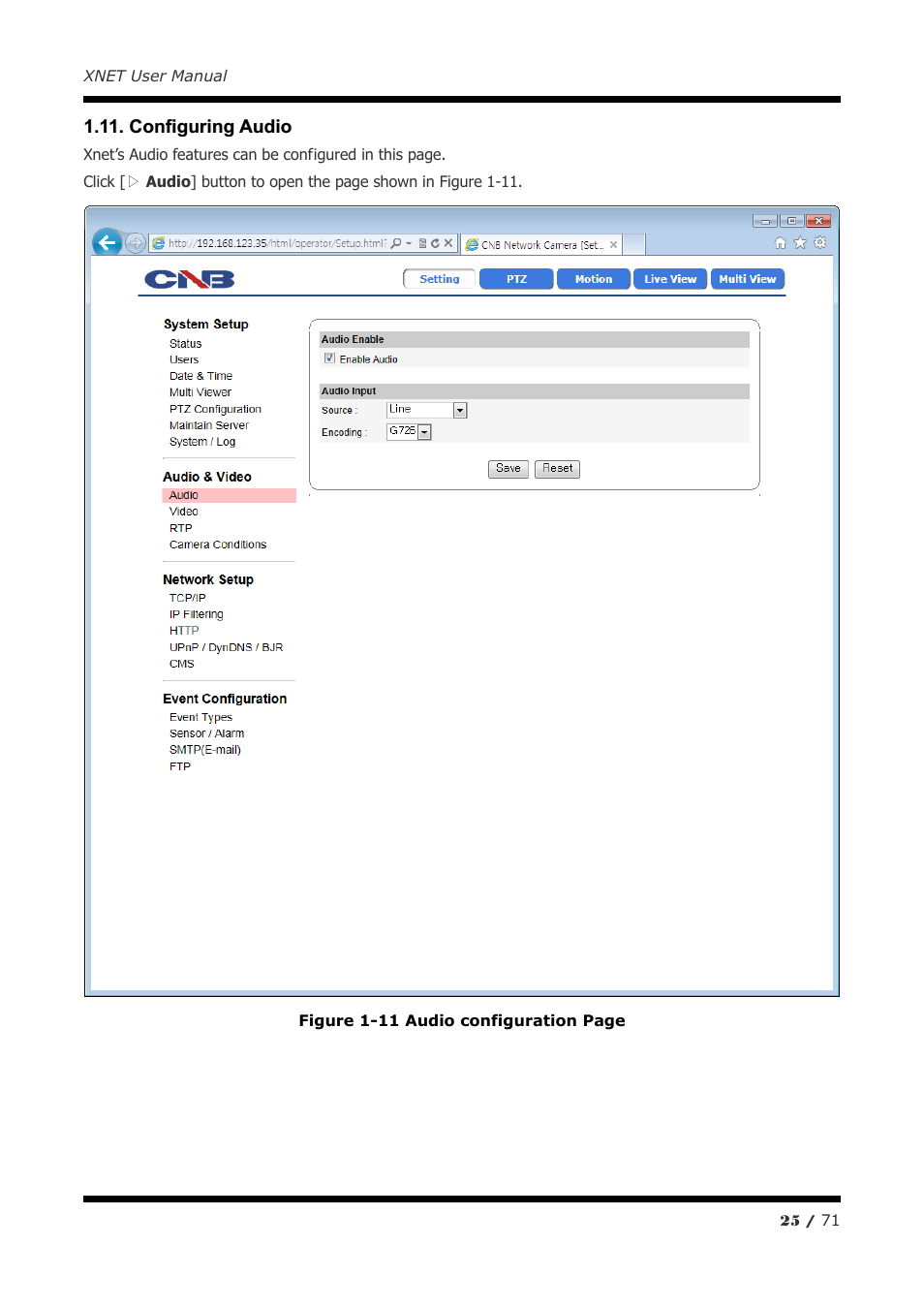Click the Reset button
This screenshot has height=1308, width=924.
click(x=558, y=469)
